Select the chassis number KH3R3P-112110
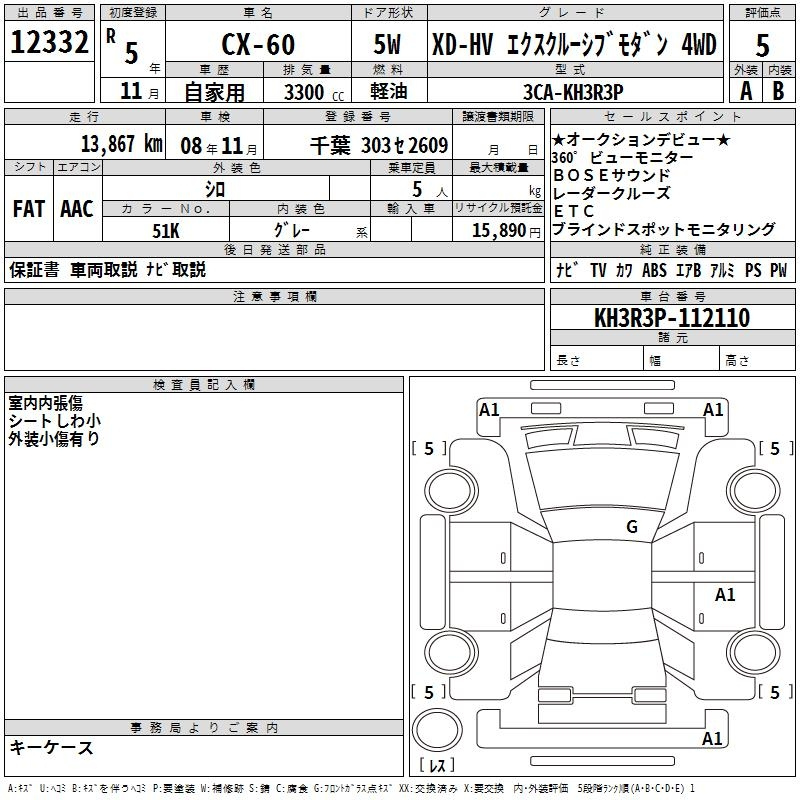Viewport: 800px width, 800px height. [672, 318]
